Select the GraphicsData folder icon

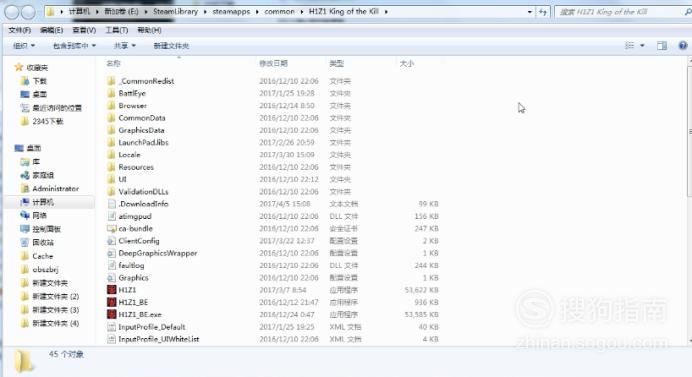[111, 130]
